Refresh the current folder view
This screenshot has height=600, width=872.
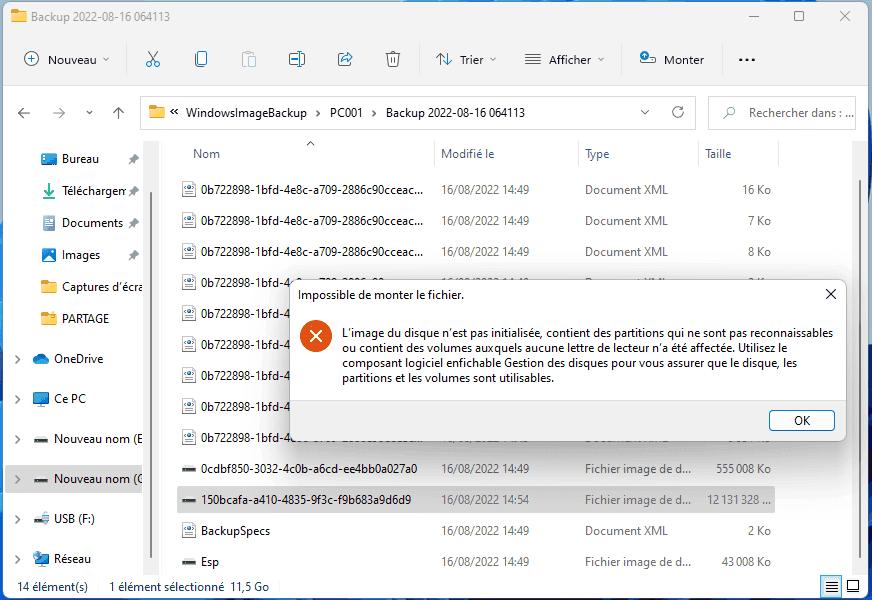point(677,112)
